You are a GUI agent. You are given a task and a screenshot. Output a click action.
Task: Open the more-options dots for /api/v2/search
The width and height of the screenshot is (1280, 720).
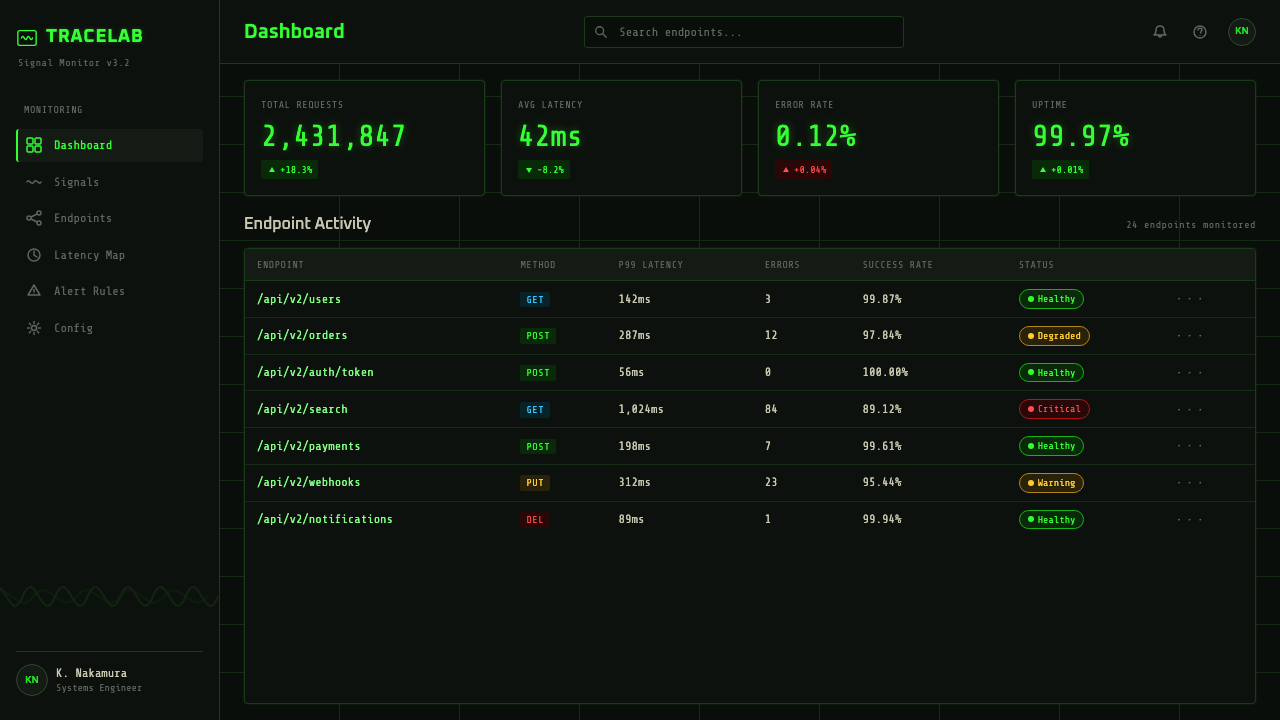(x=1189, y=409)
